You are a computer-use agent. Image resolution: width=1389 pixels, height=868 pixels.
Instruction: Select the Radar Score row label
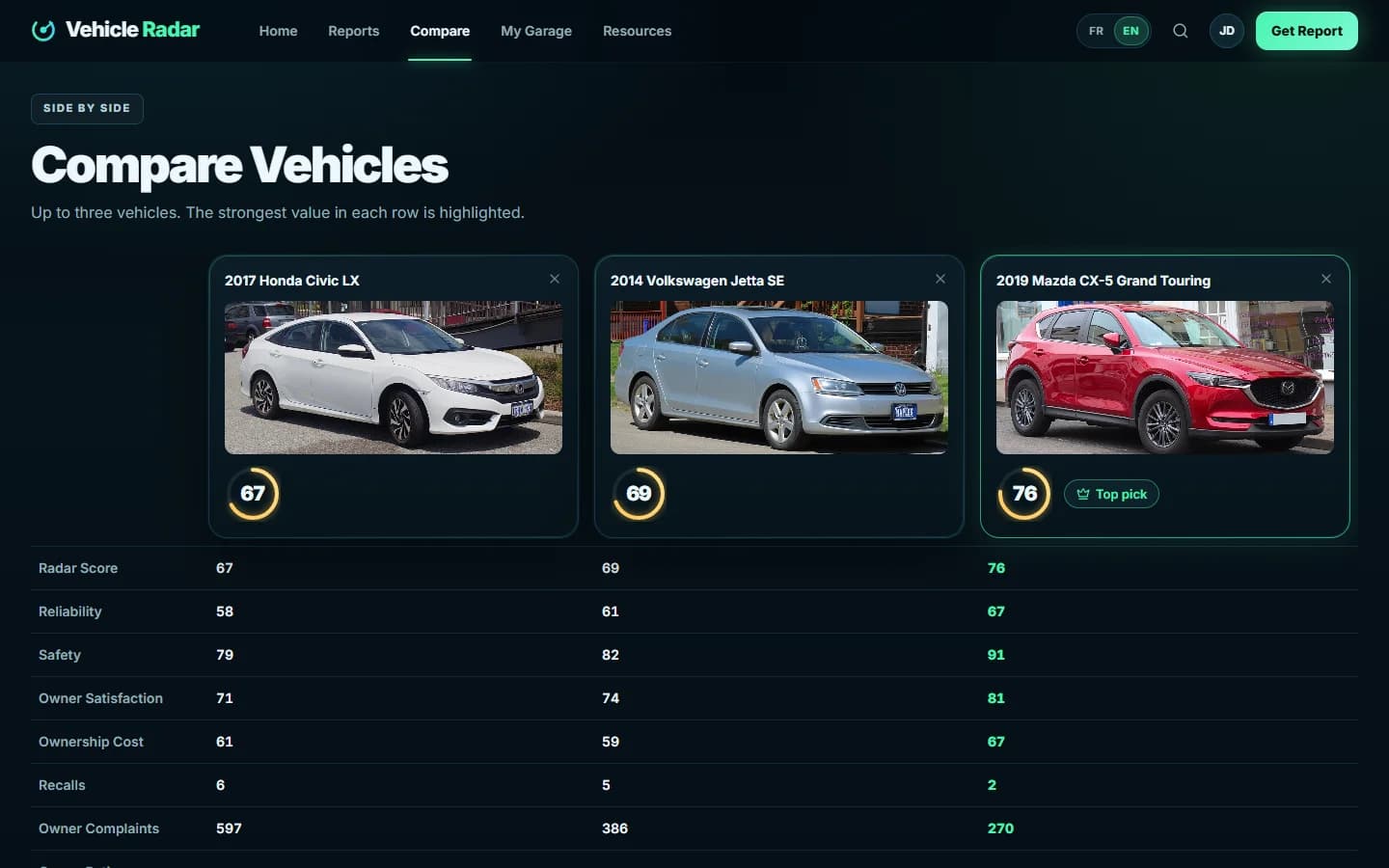[x=78, y=568]
